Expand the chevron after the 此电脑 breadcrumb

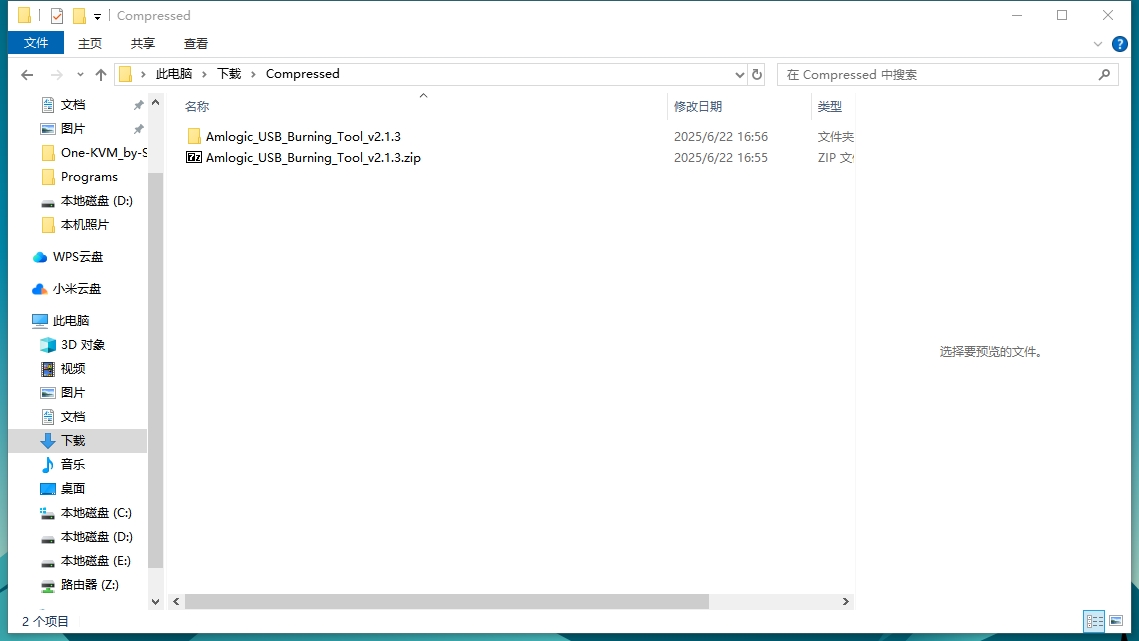[x=205, y=74]
